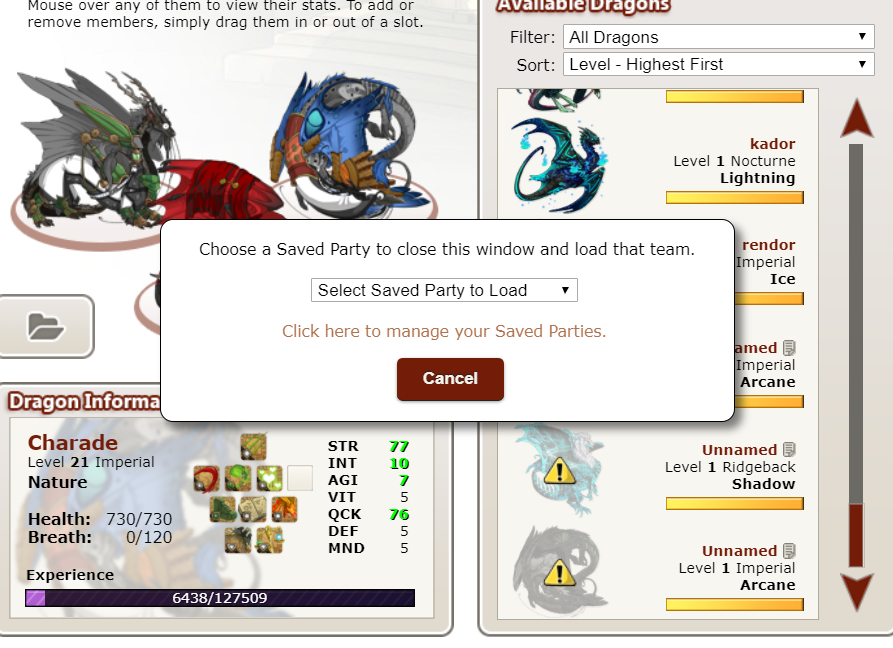Image resolution: width=893 pixels, height=648 pixels.
Task: Open note icon beside Unnamed Ridgeback
Action: [789, 450]
